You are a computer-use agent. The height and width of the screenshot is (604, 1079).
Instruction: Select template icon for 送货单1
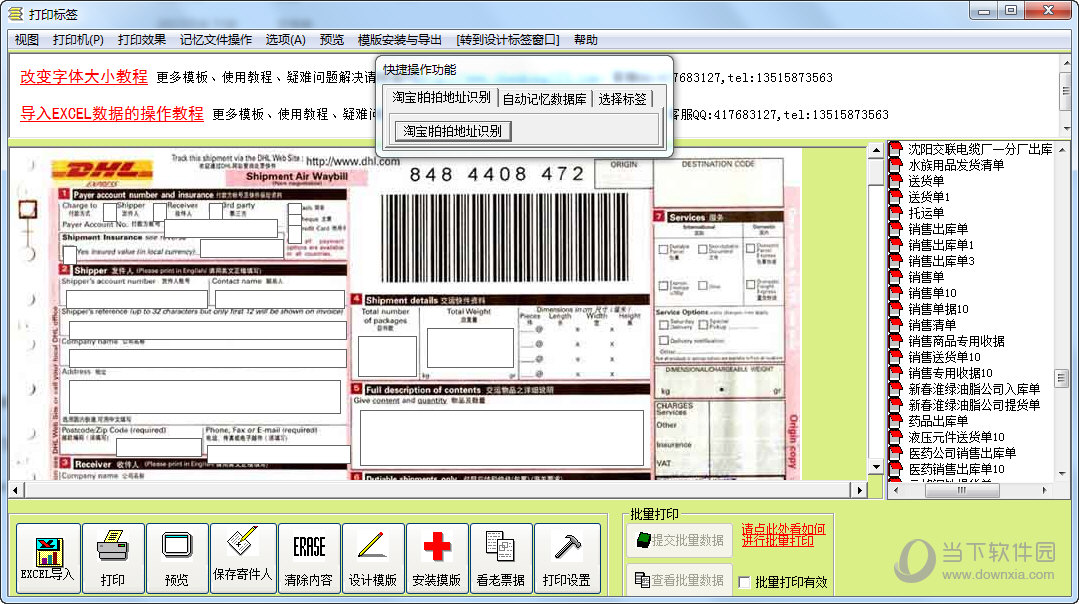pyautogui.click(x=896, y=197)
